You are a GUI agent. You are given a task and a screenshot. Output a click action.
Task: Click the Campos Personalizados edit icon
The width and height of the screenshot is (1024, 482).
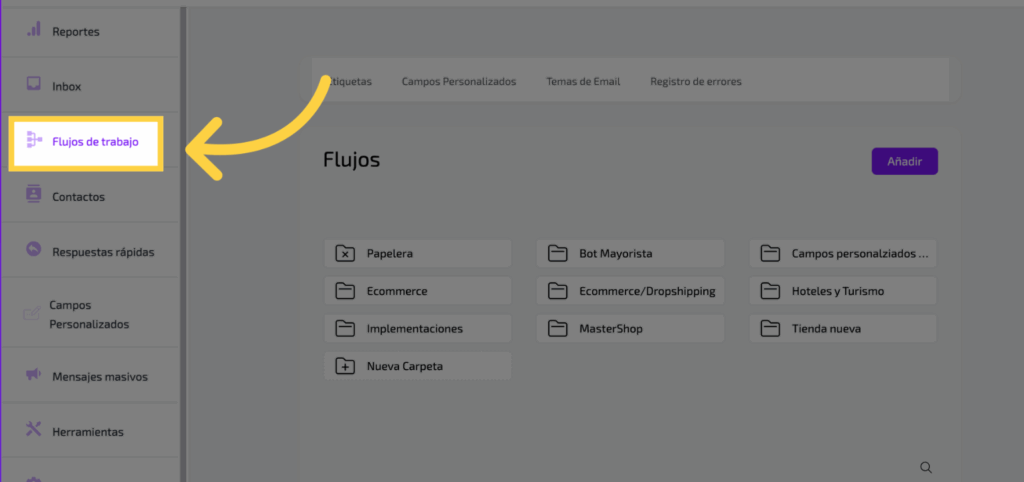click(31, 314)
